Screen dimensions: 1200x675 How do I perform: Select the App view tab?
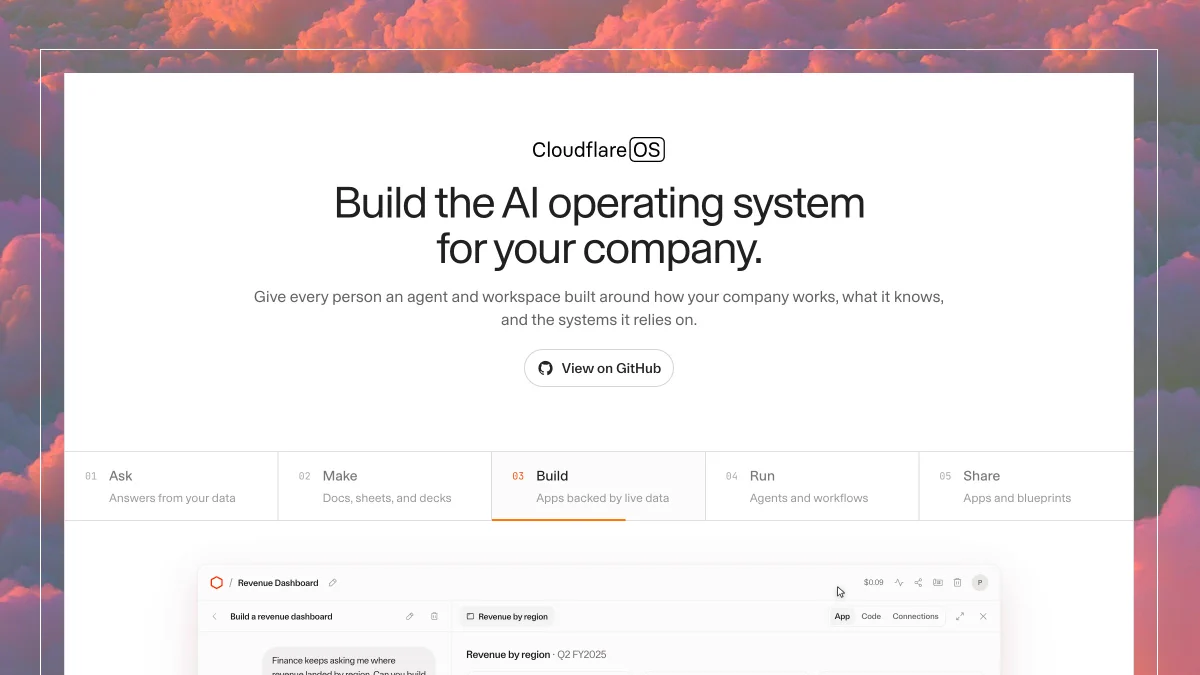click(x=842, y=617)
